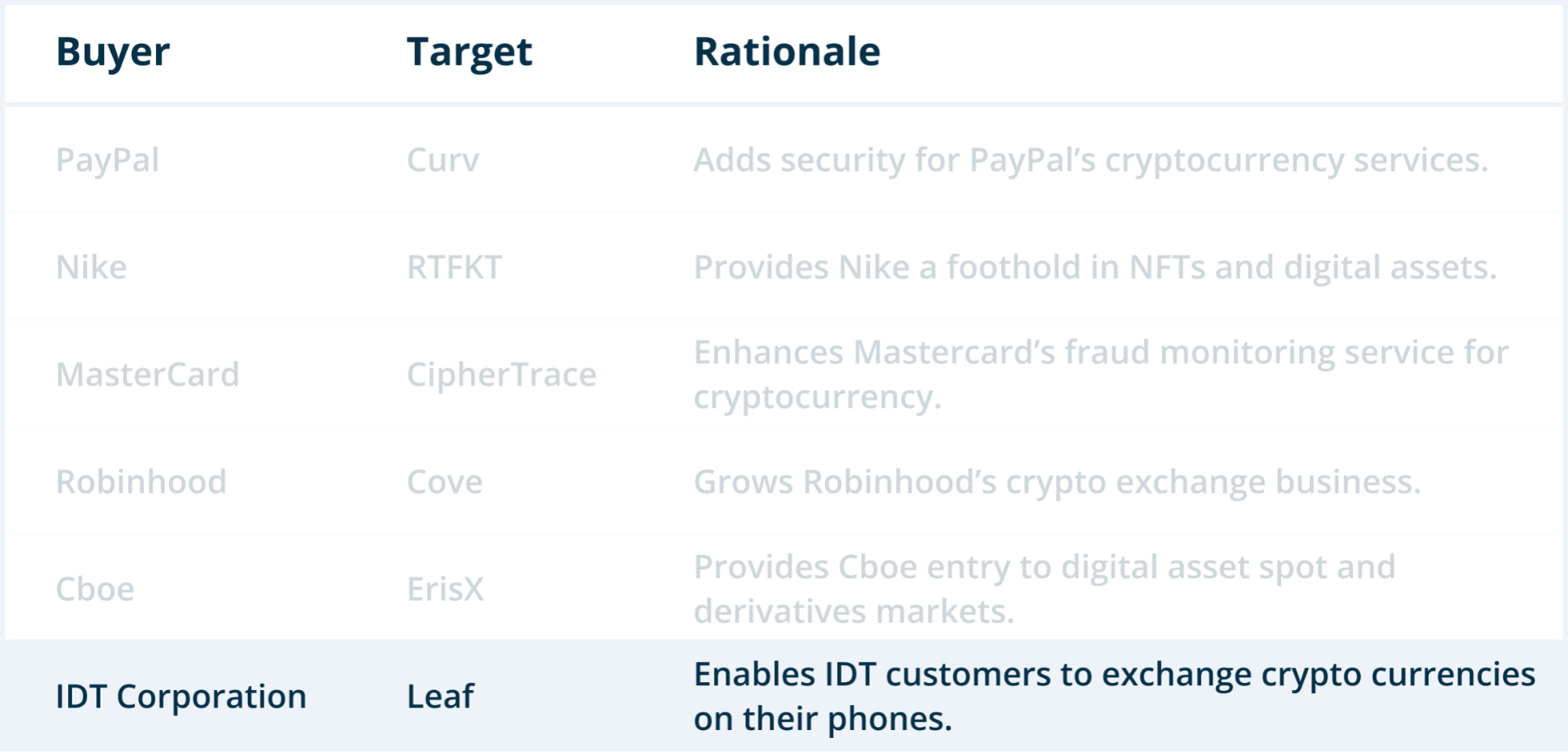Select the Curv target cell

click(x=442, y=161)
